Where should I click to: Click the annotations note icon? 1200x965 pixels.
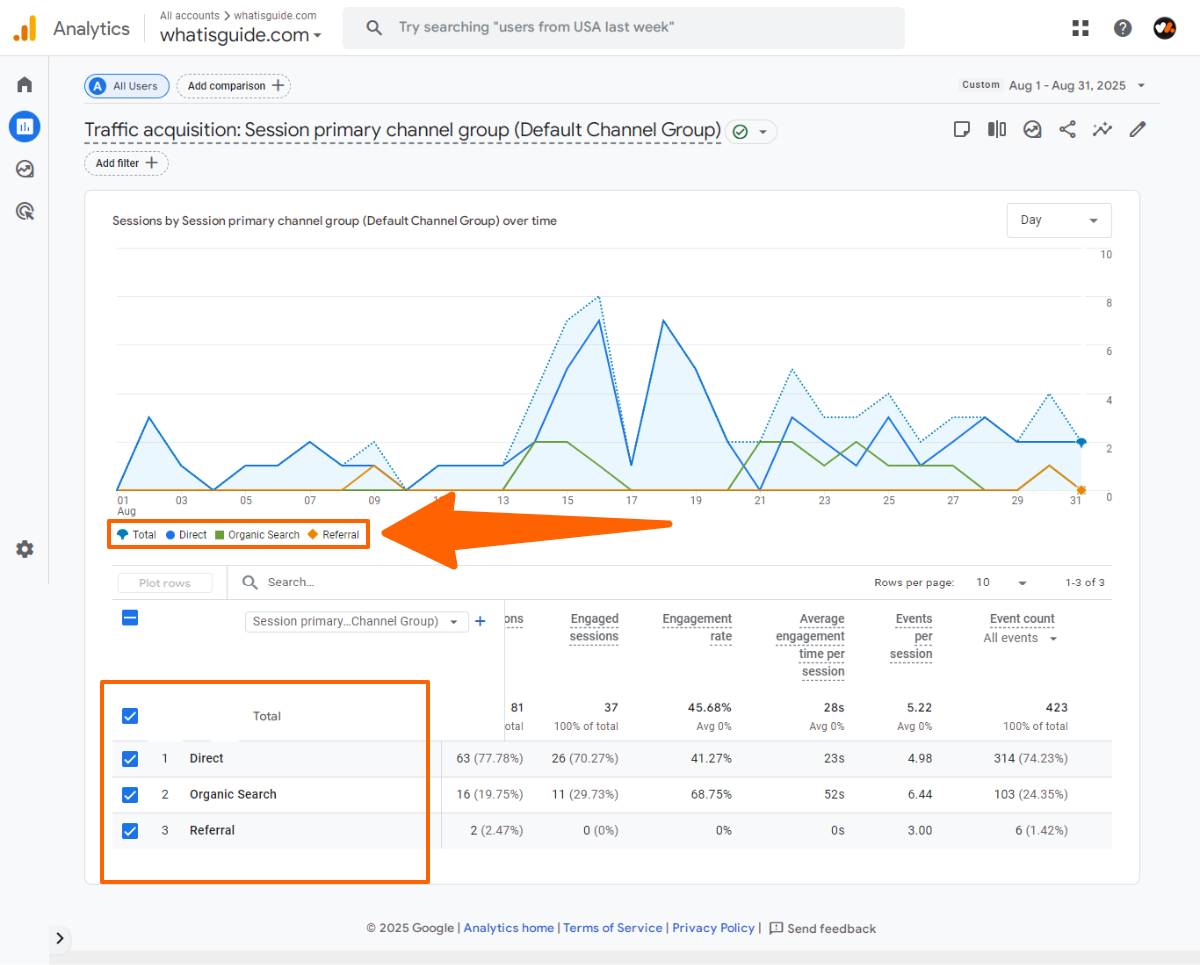coord(962,129)
